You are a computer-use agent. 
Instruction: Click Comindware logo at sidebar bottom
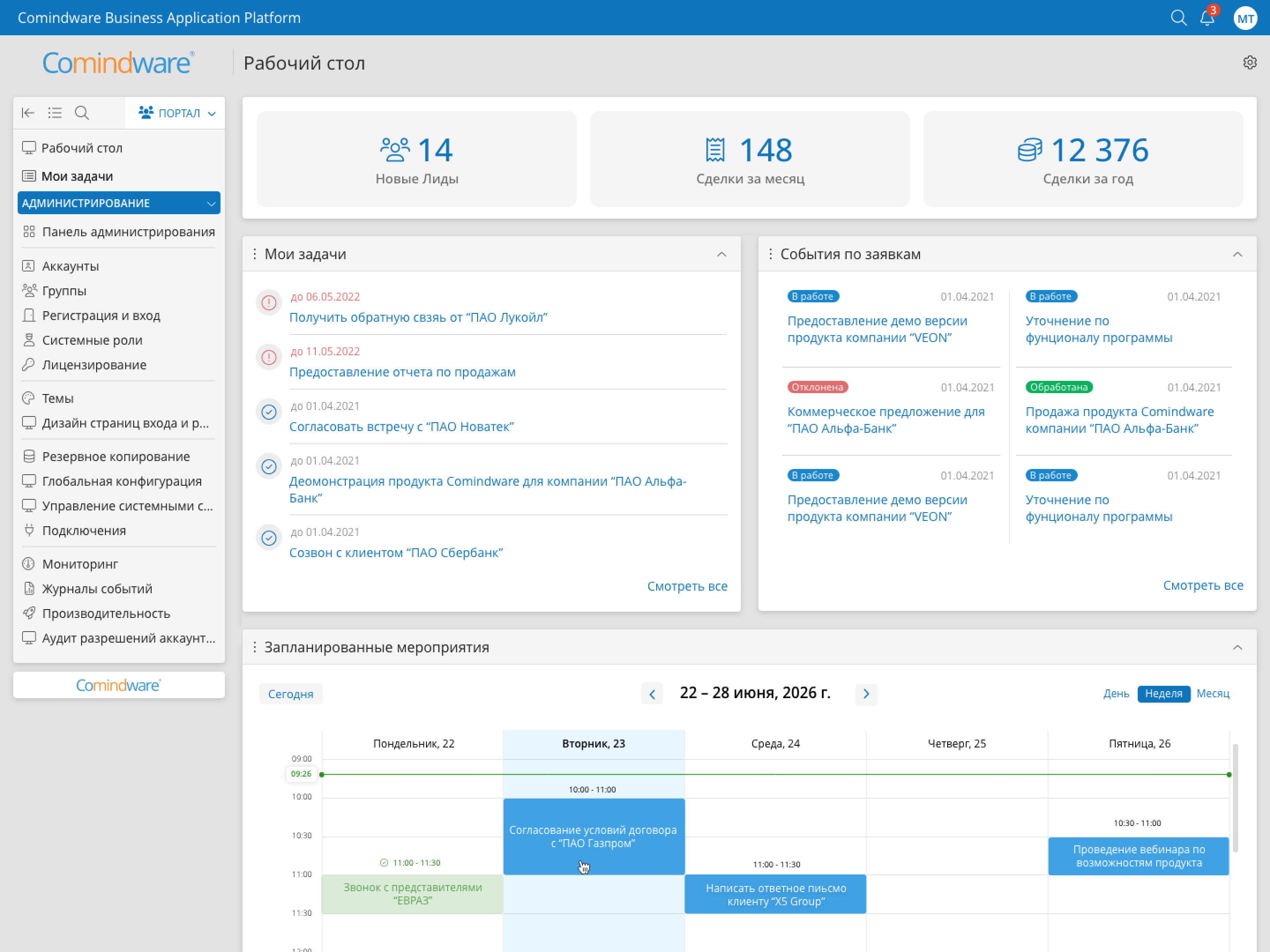(x=118, y=685)
